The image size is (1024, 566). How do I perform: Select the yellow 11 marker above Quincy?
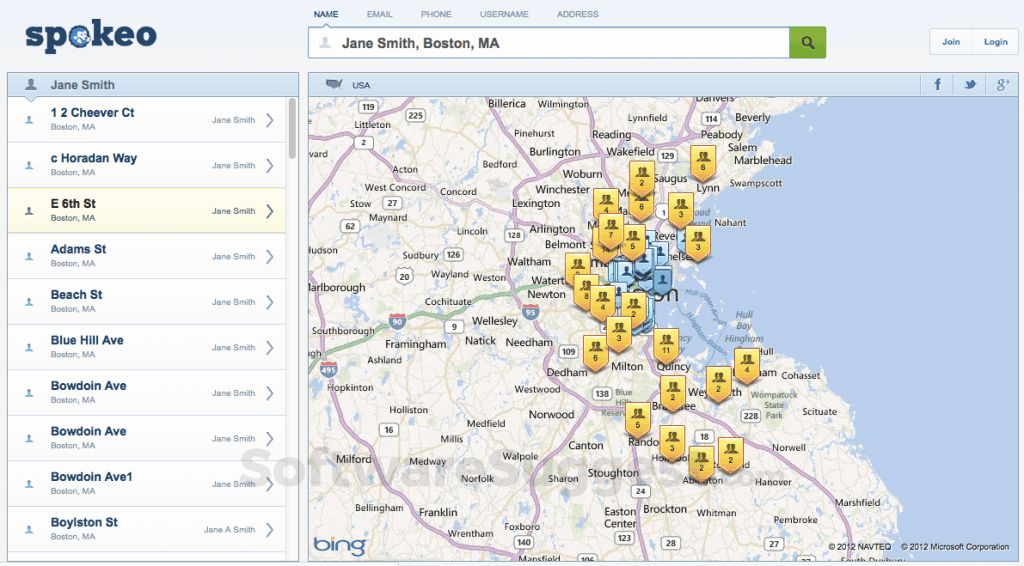666,345
